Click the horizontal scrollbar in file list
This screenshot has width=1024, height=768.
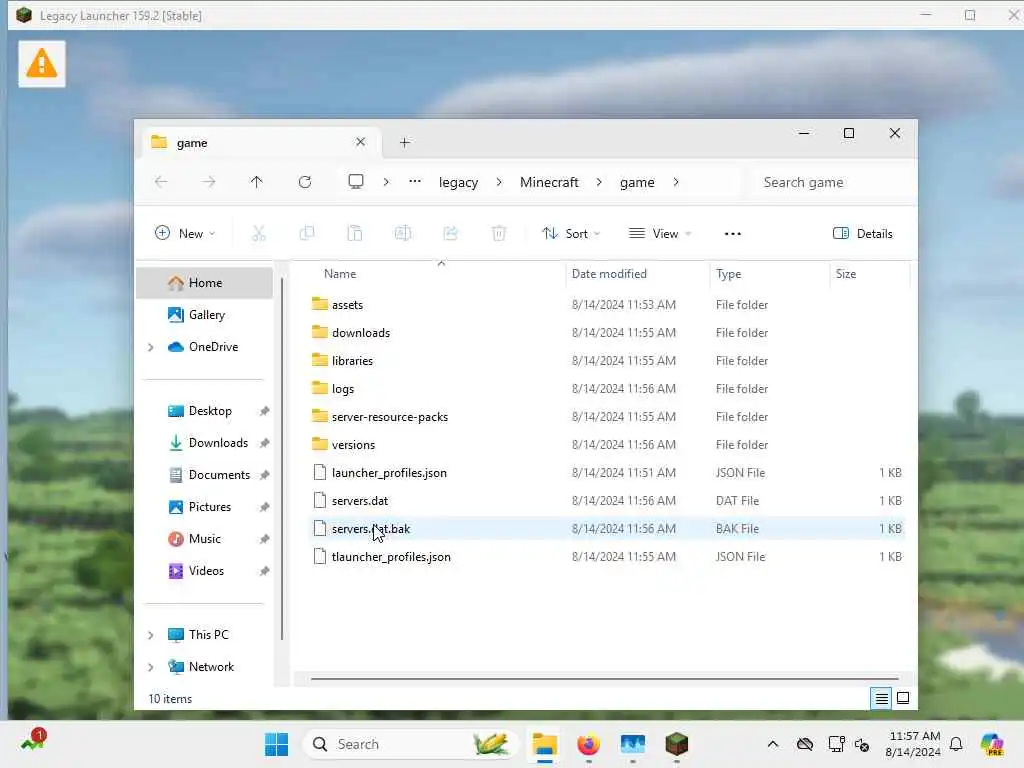click(605, 679)
